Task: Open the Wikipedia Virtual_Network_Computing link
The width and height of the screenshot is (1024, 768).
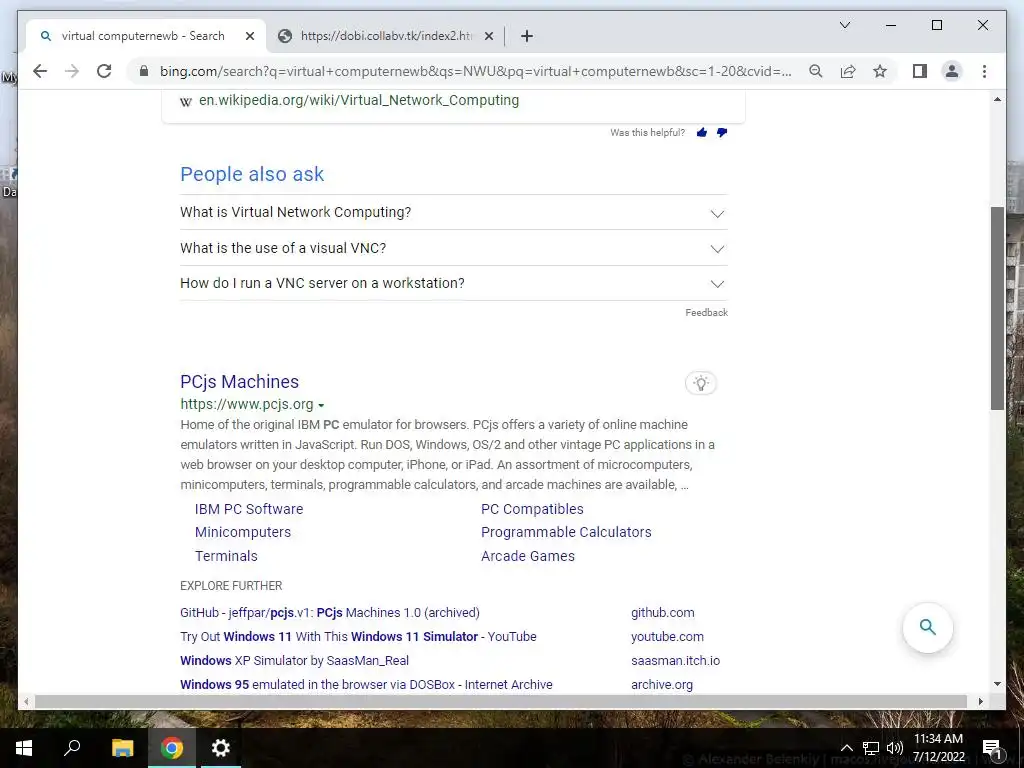Action: click(359, 100)
